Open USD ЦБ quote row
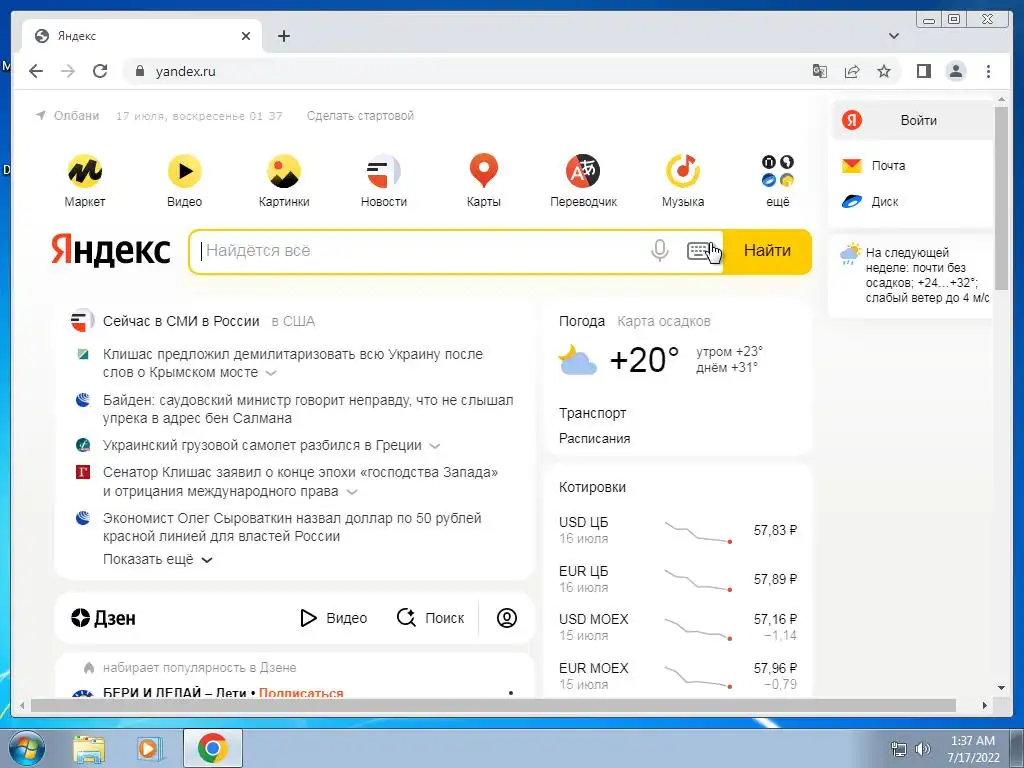Viewport: 1024px width, 768px height. point(678,530)
